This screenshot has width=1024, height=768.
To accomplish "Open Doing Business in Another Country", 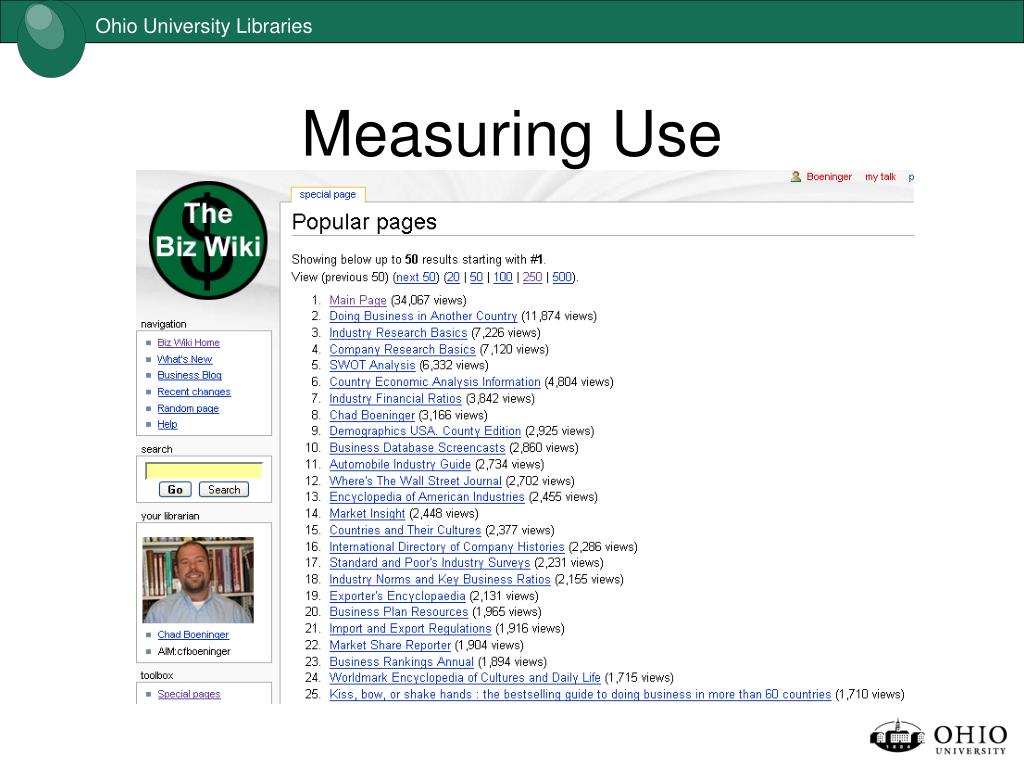I will pyautogui.click(x=423, y=316).
